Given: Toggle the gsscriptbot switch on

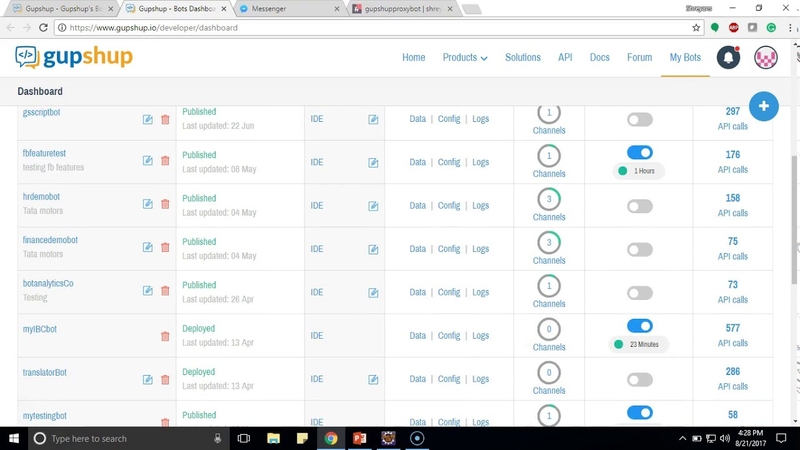Looking at the screenshot, I should pos(640,119).
